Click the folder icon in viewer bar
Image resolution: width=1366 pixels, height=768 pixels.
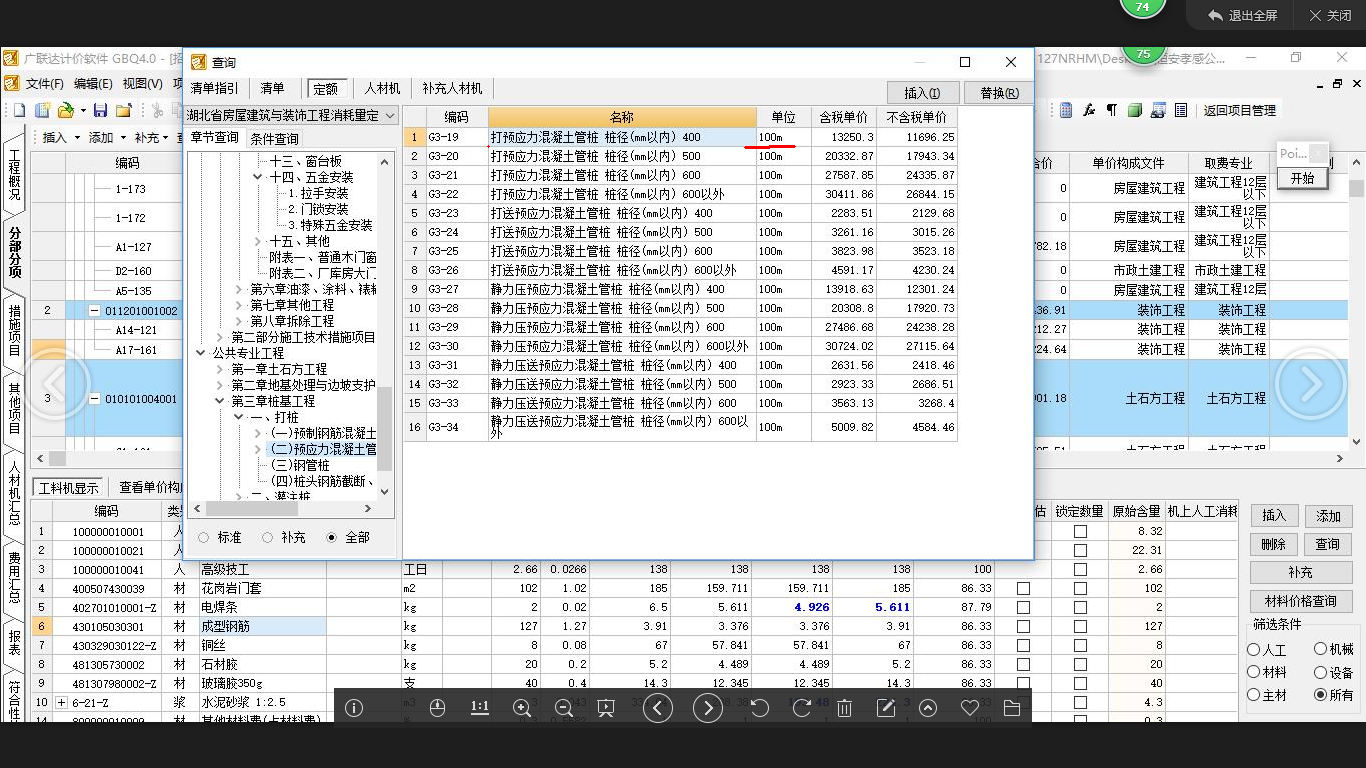click(1011, 708)
